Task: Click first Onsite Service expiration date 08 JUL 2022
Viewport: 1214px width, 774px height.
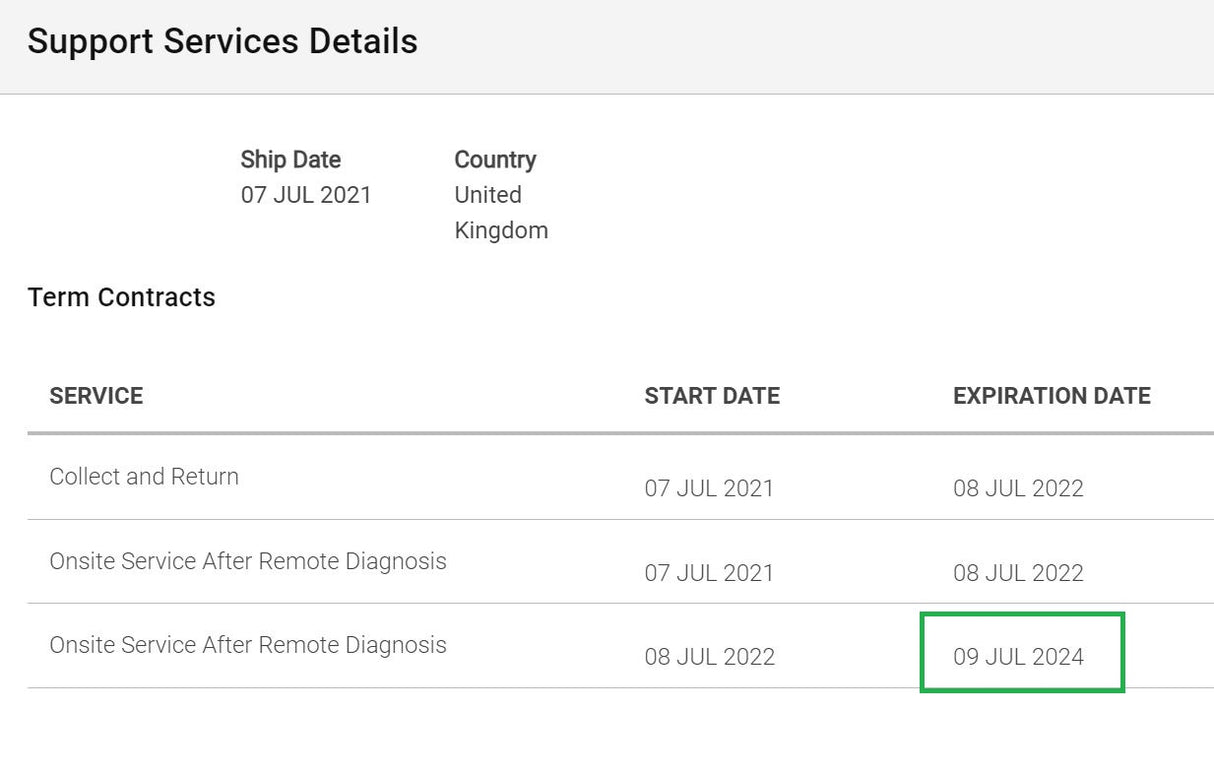Action: (x=1018, y=573)
